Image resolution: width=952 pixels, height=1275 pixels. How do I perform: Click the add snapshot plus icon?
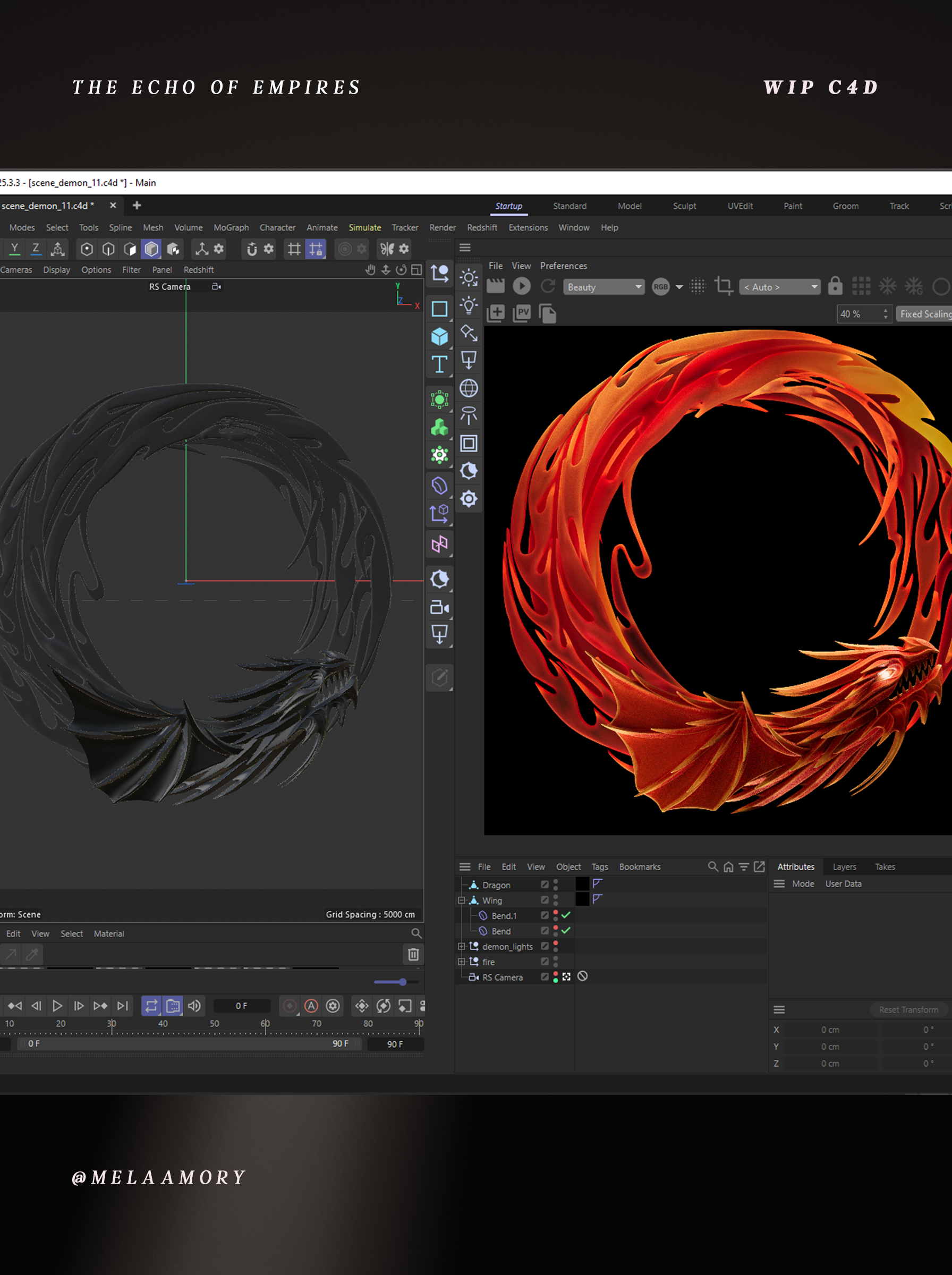point(496,313)
